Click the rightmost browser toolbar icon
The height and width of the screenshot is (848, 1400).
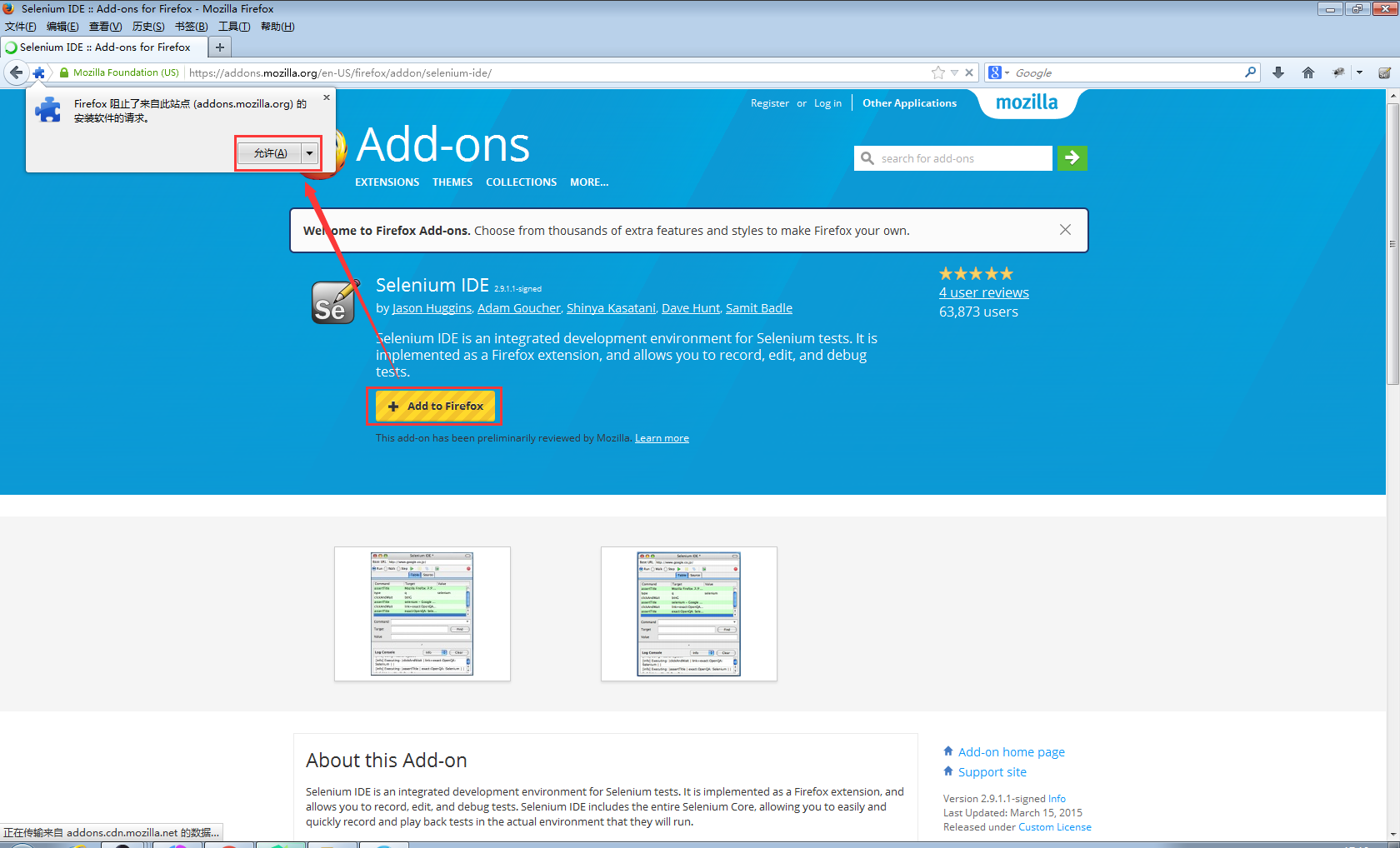coord(1384,72)
